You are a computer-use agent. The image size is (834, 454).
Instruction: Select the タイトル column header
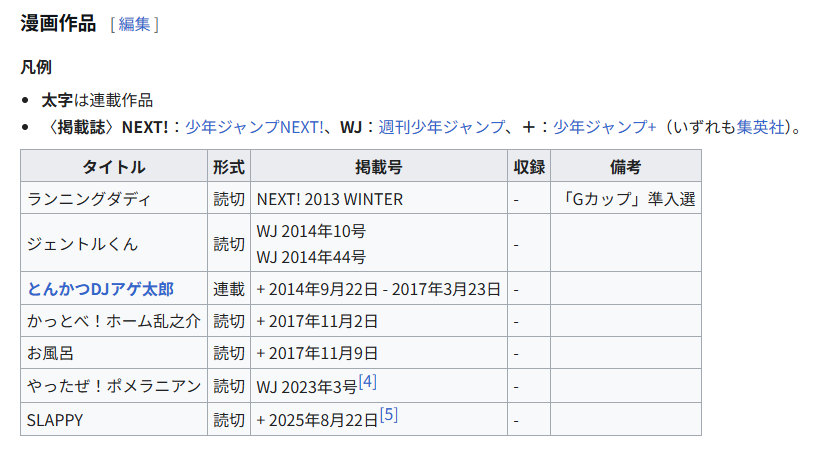(114, 167)
